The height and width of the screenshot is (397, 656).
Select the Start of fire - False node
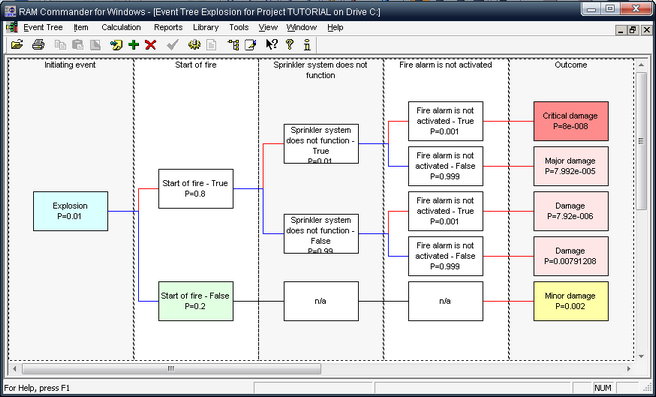tap(195, 301)
